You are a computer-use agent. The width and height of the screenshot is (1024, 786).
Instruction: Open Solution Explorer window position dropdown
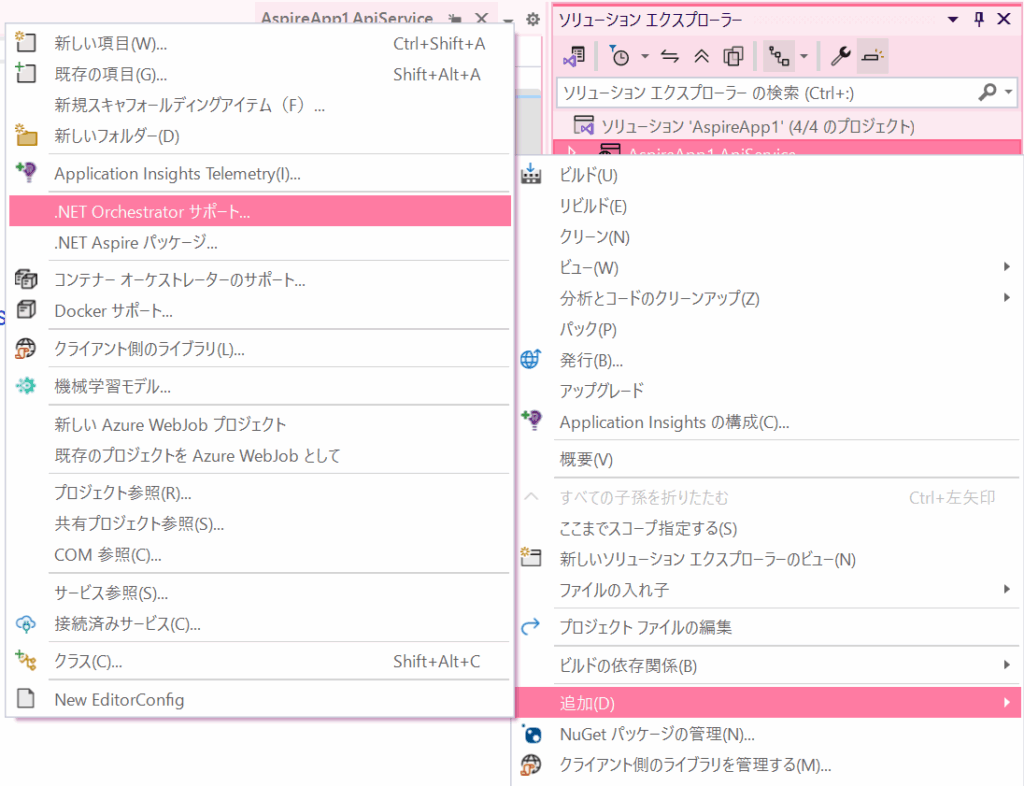click(x=953, y=20)
